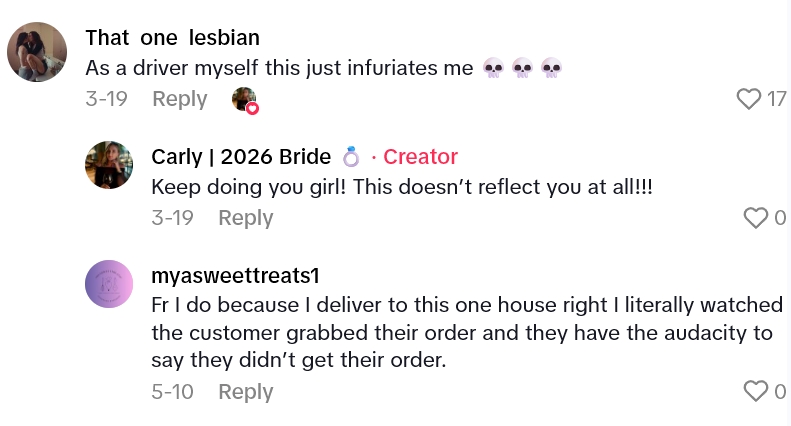Screen dimensions: 791x426
Task: Like the myasweettreats1 comment
Action: (755, 391)
